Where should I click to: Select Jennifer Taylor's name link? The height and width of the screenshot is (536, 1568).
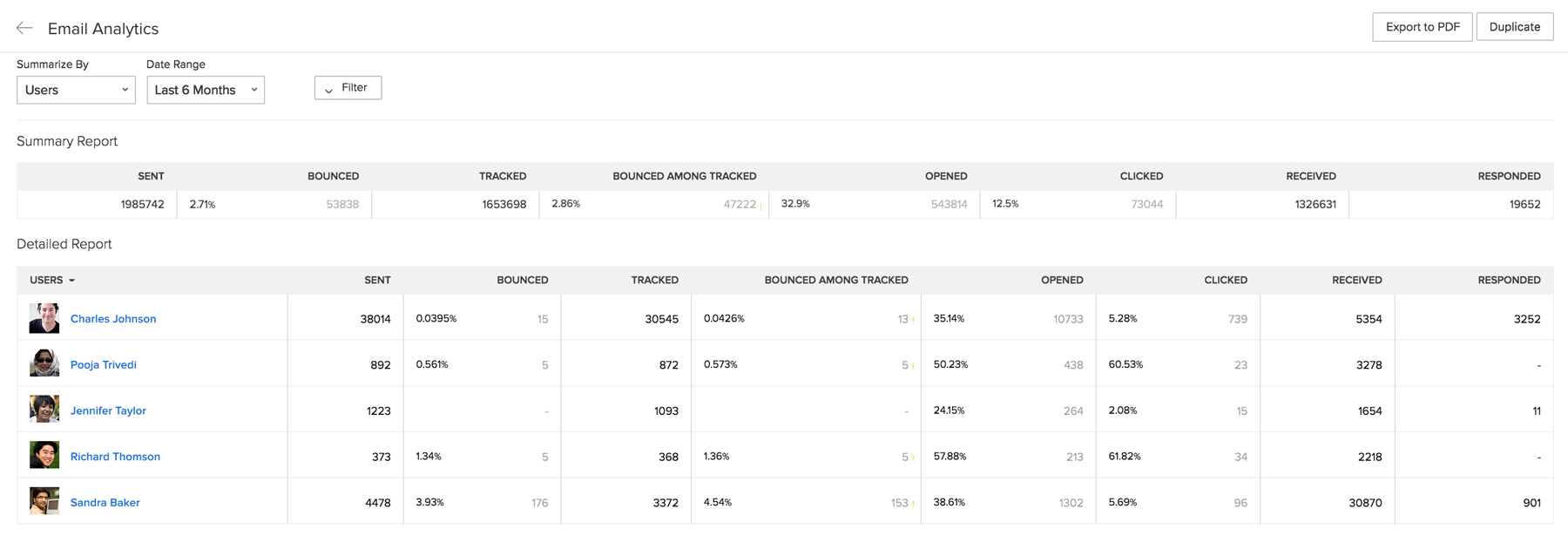[108, 410]
